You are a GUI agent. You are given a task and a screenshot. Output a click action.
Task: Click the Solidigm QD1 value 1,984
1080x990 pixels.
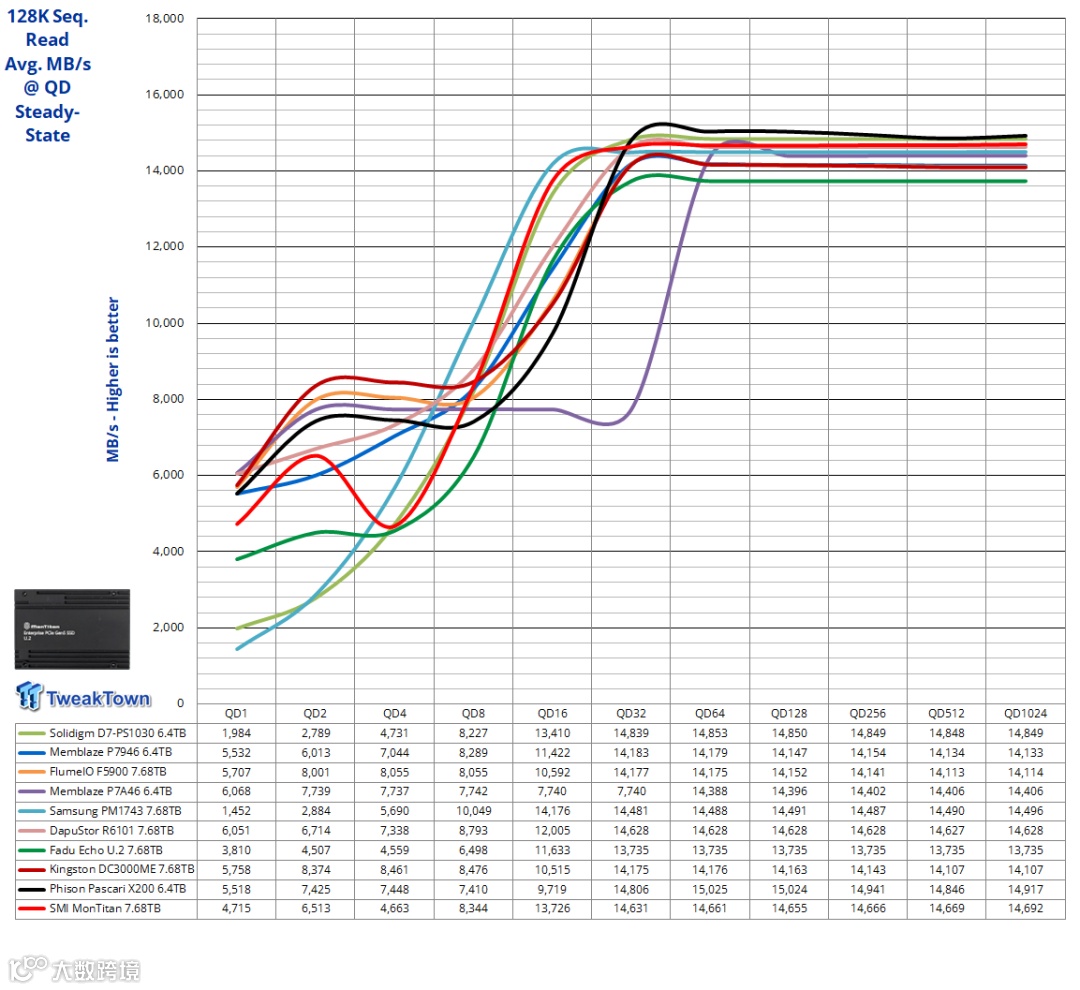pyautogui.click(x=236, y=733)
